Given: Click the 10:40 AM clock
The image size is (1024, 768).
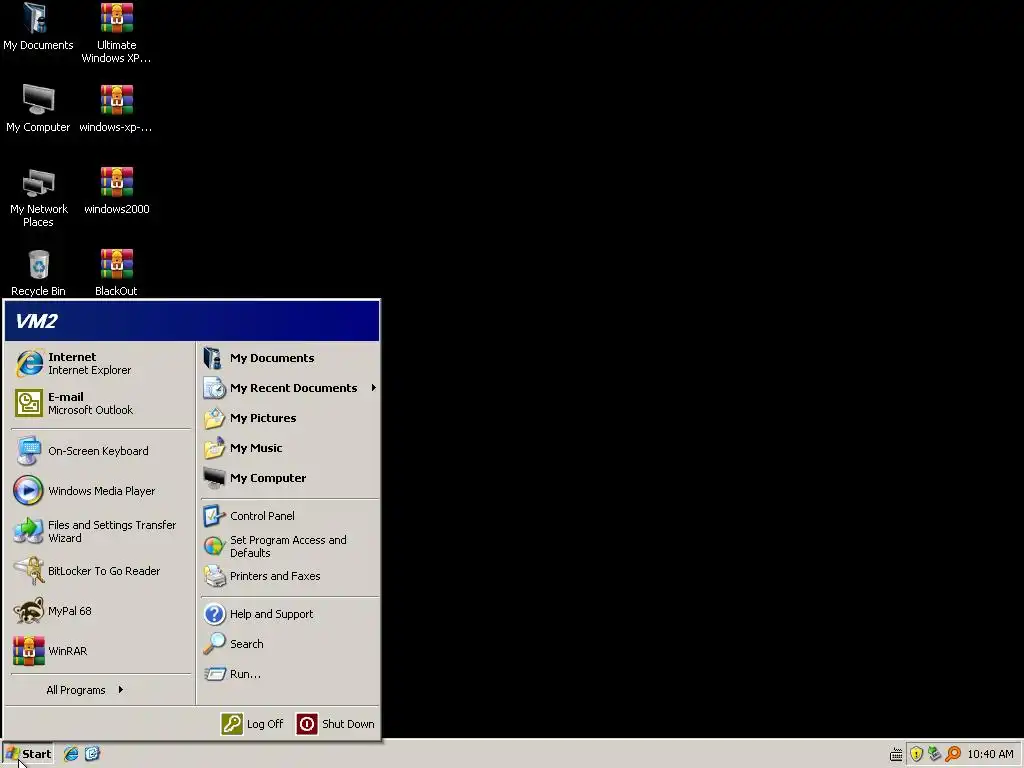Looking at the screenshot, I should point(990,754).
